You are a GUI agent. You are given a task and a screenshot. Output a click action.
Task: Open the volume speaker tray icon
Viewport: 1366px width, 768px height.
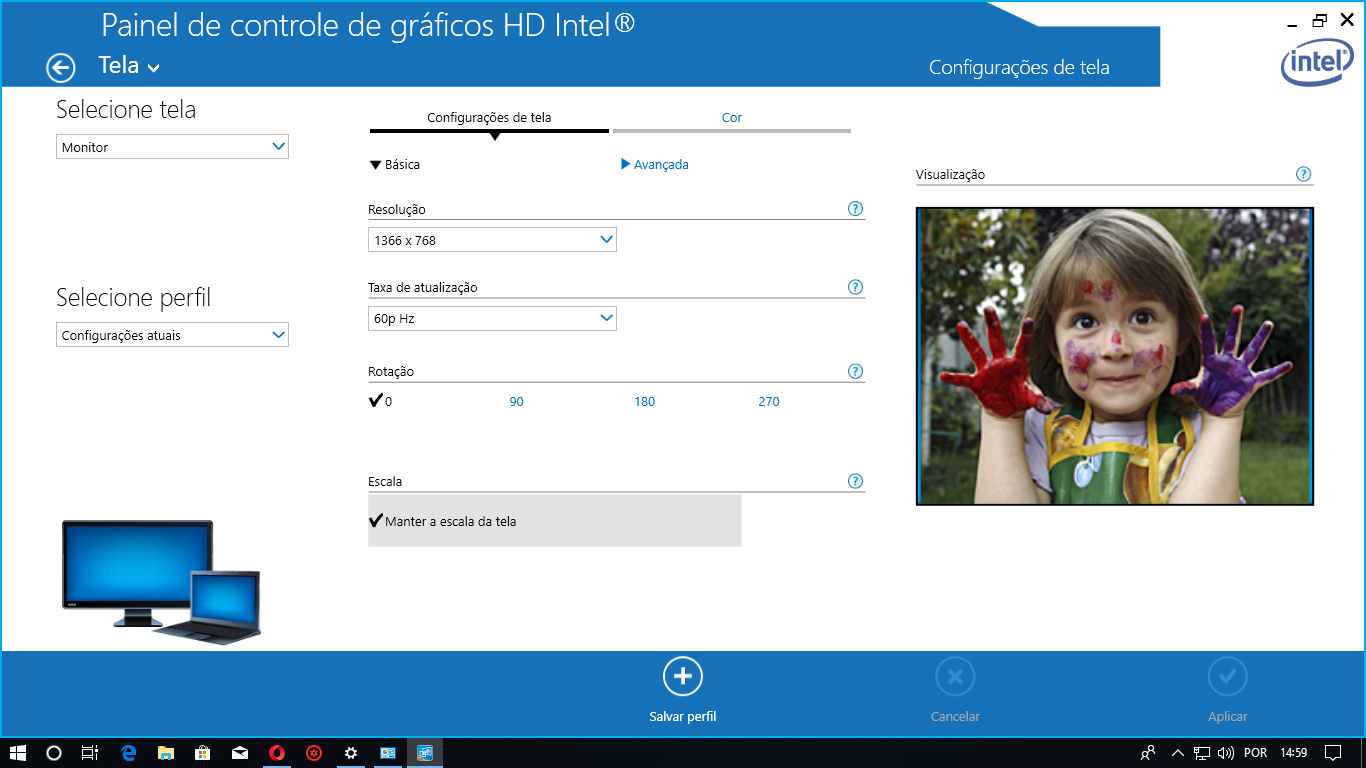click(1226, 753)
